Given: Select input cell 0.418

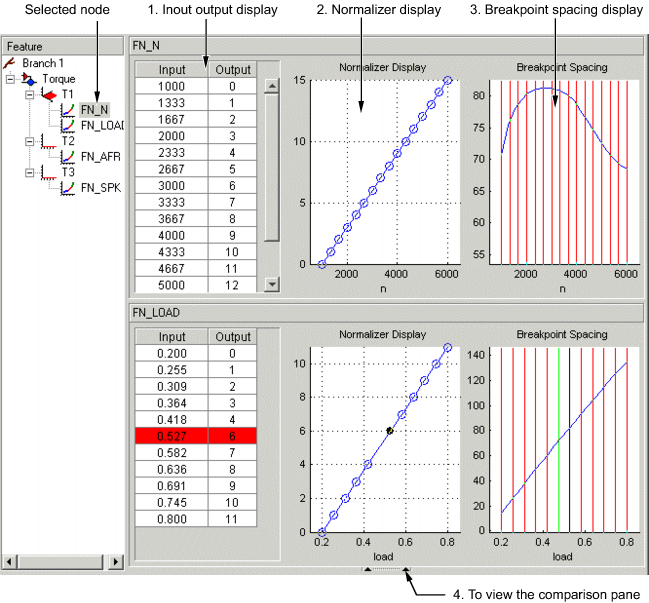Looking at the screenshot, I should (x=171, y=419).
